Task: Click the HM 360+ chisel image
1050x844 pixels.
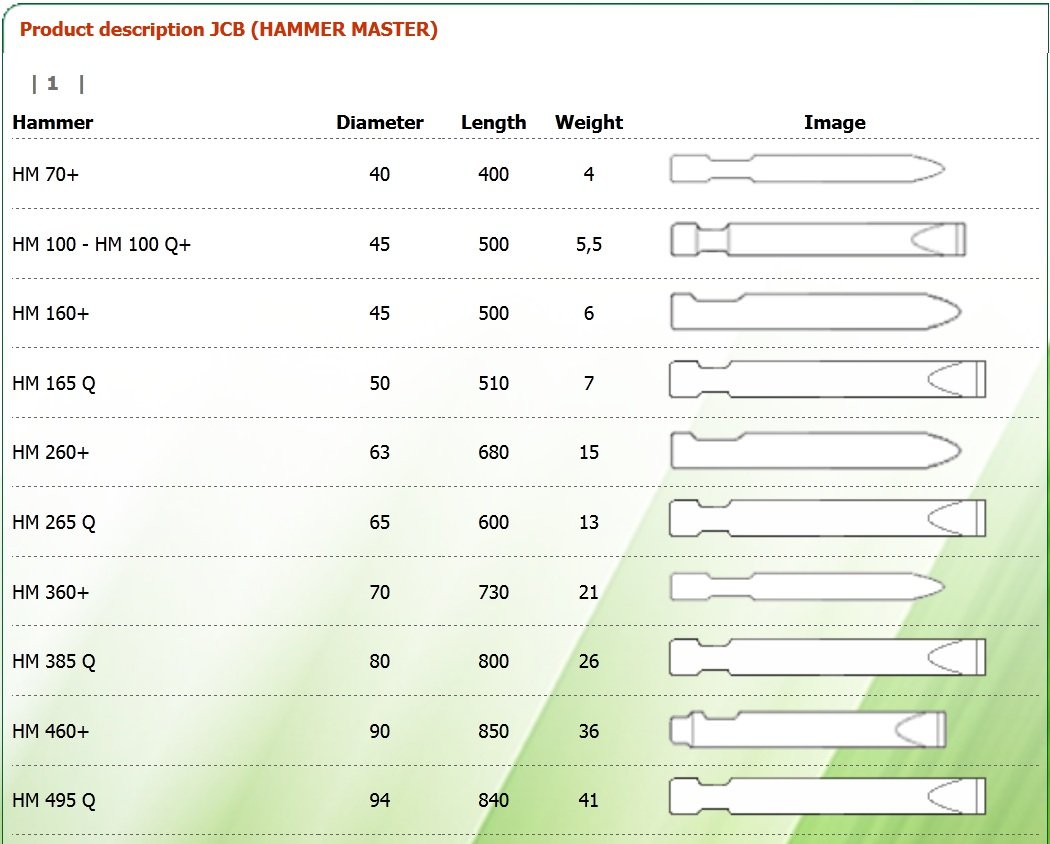Action: click(x=807, y=587)
